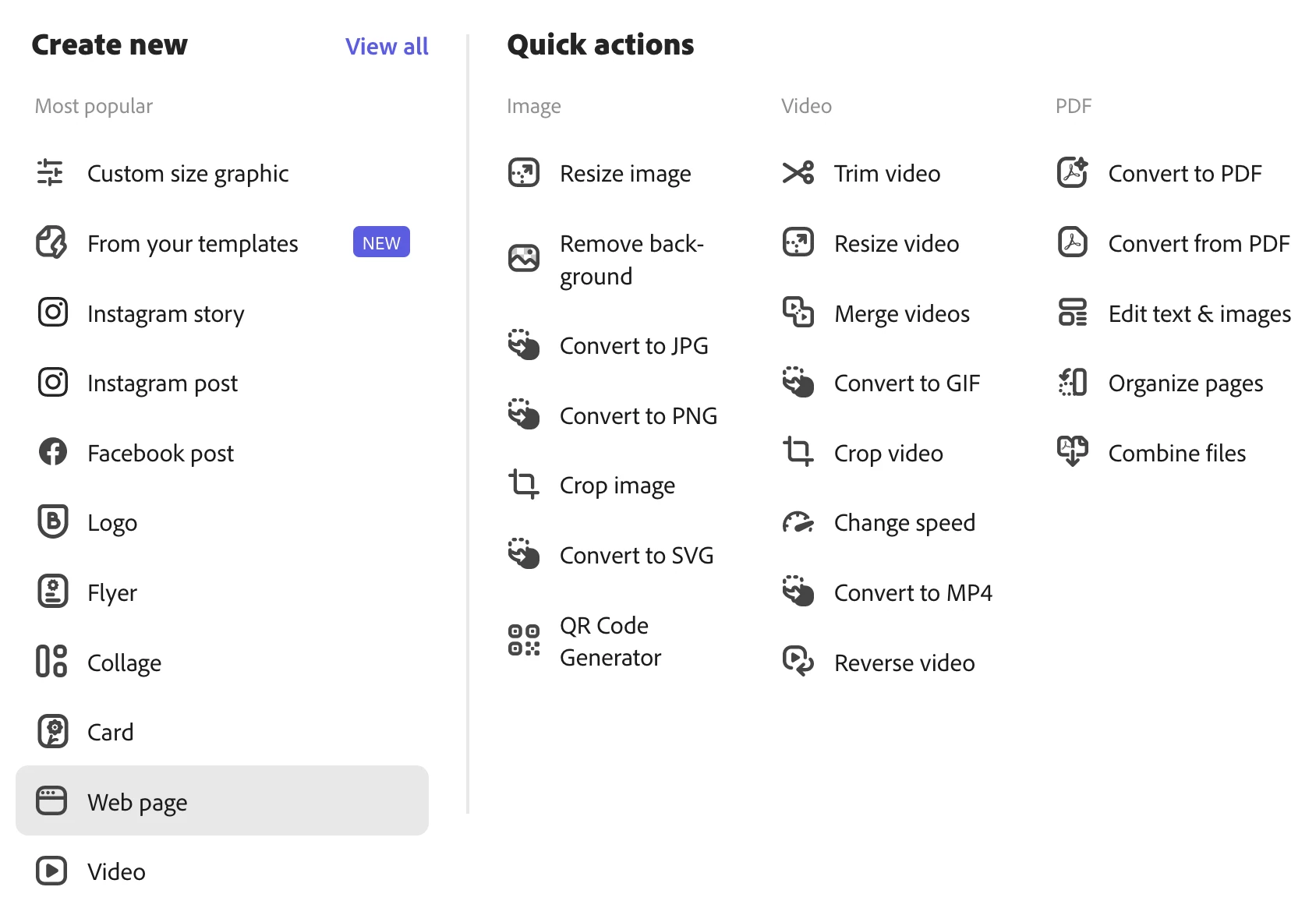Select Convert to PDF action
This screenshot has height=901, width=1316.
(1184, 174)
